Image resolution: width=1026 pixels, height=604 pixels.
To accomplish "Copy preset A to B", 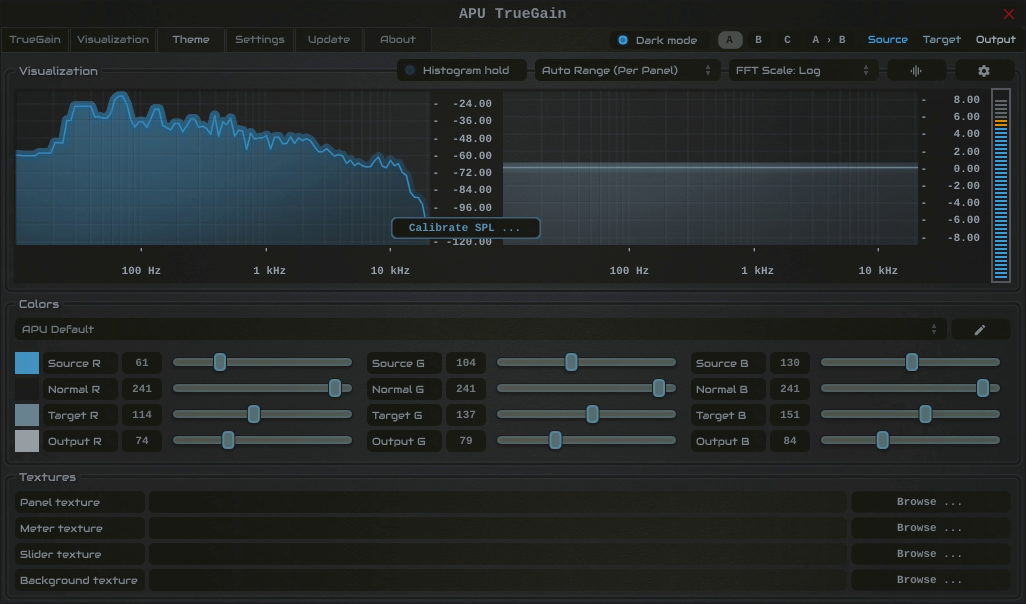I will pos(828,40).
